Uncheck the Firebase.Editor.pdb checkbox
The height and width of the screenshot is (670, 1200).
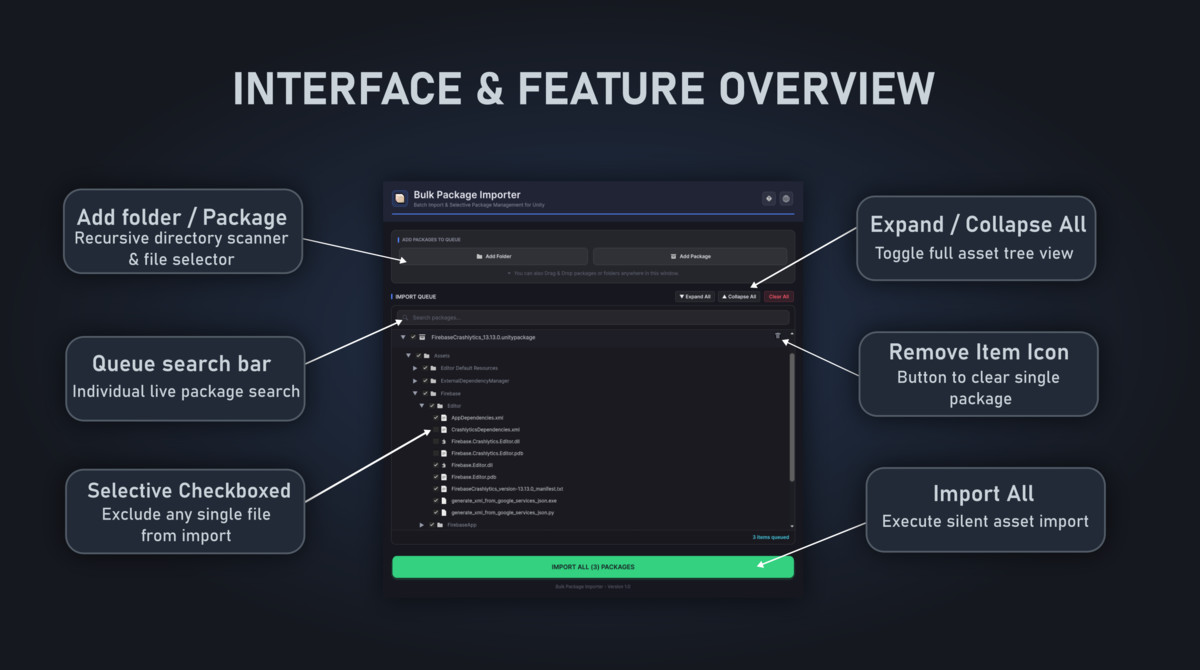point(436,477)
